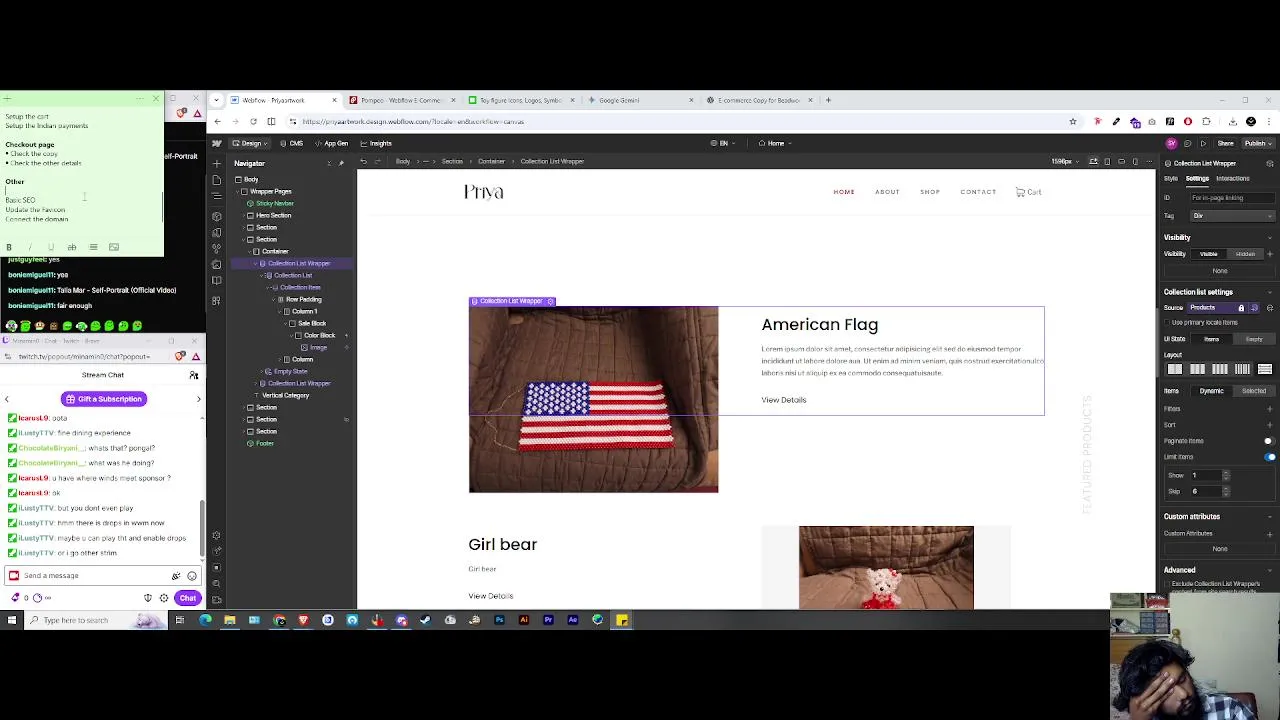
Task: Switch UI State to Items
Action: pos(1211,339)
